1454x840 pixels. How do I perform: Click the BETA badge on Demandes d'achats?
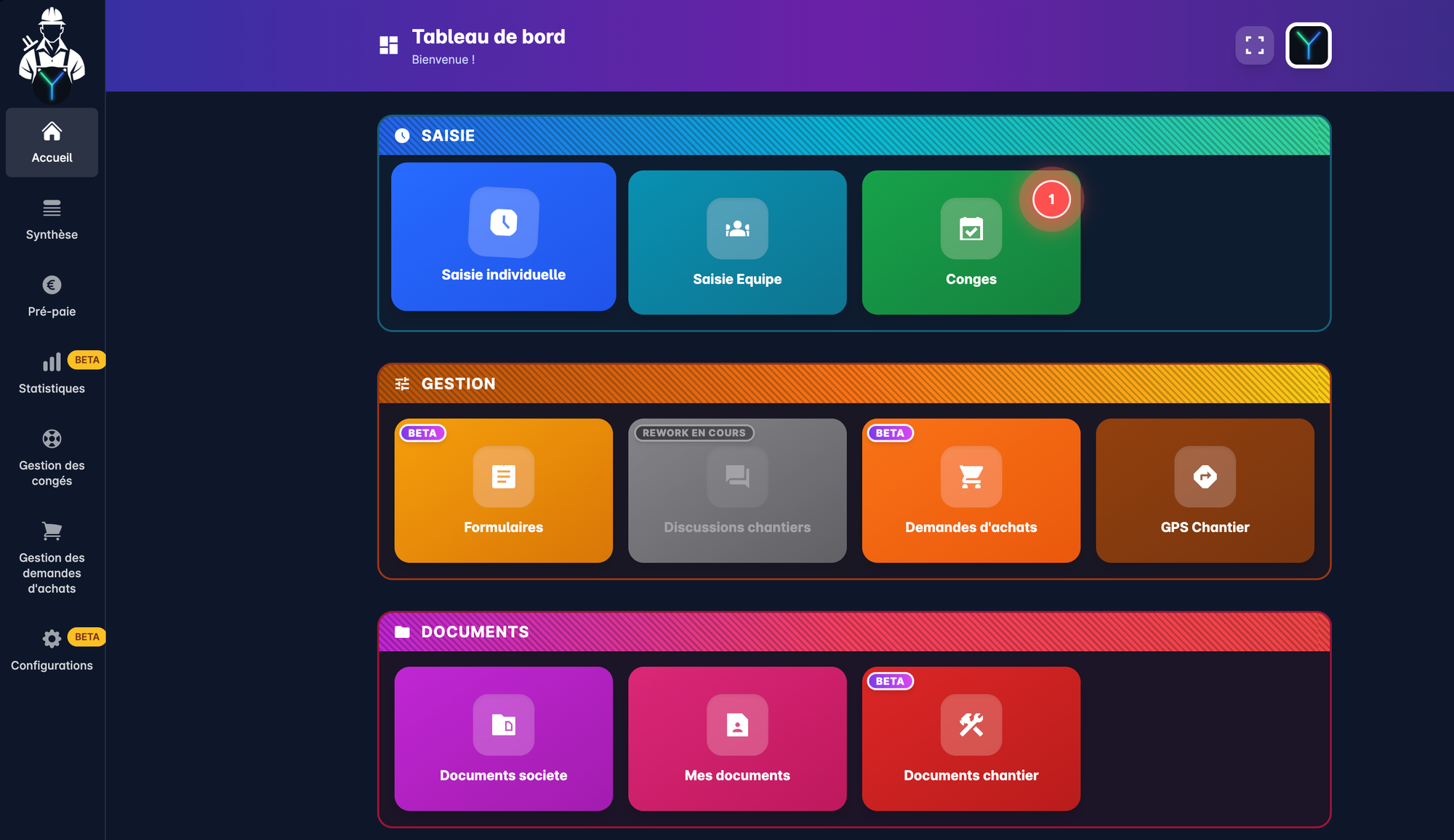(x=890, y=433)
